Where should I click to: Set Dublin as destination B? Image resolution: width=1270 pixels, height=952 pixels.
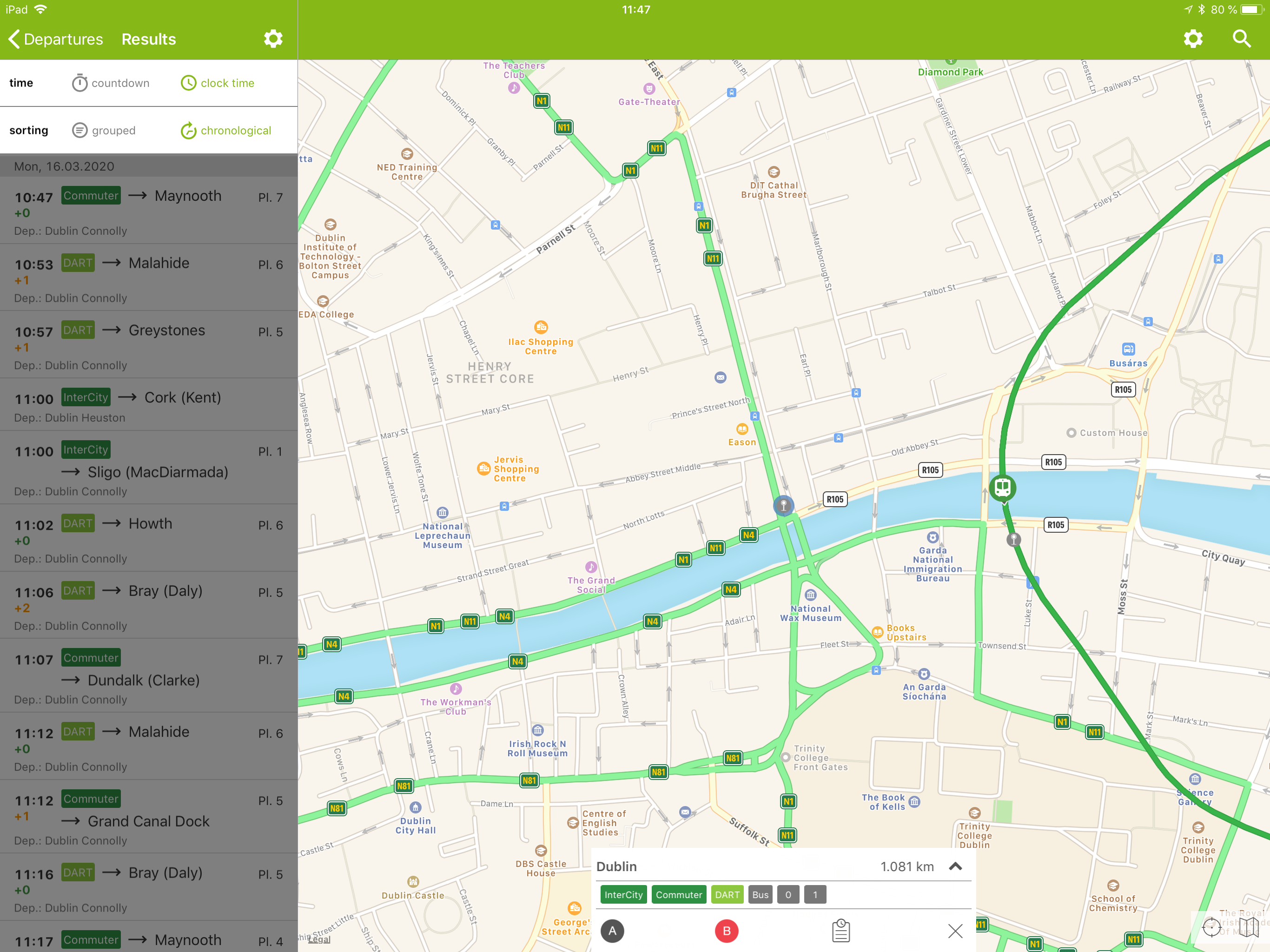coord(726,931)
